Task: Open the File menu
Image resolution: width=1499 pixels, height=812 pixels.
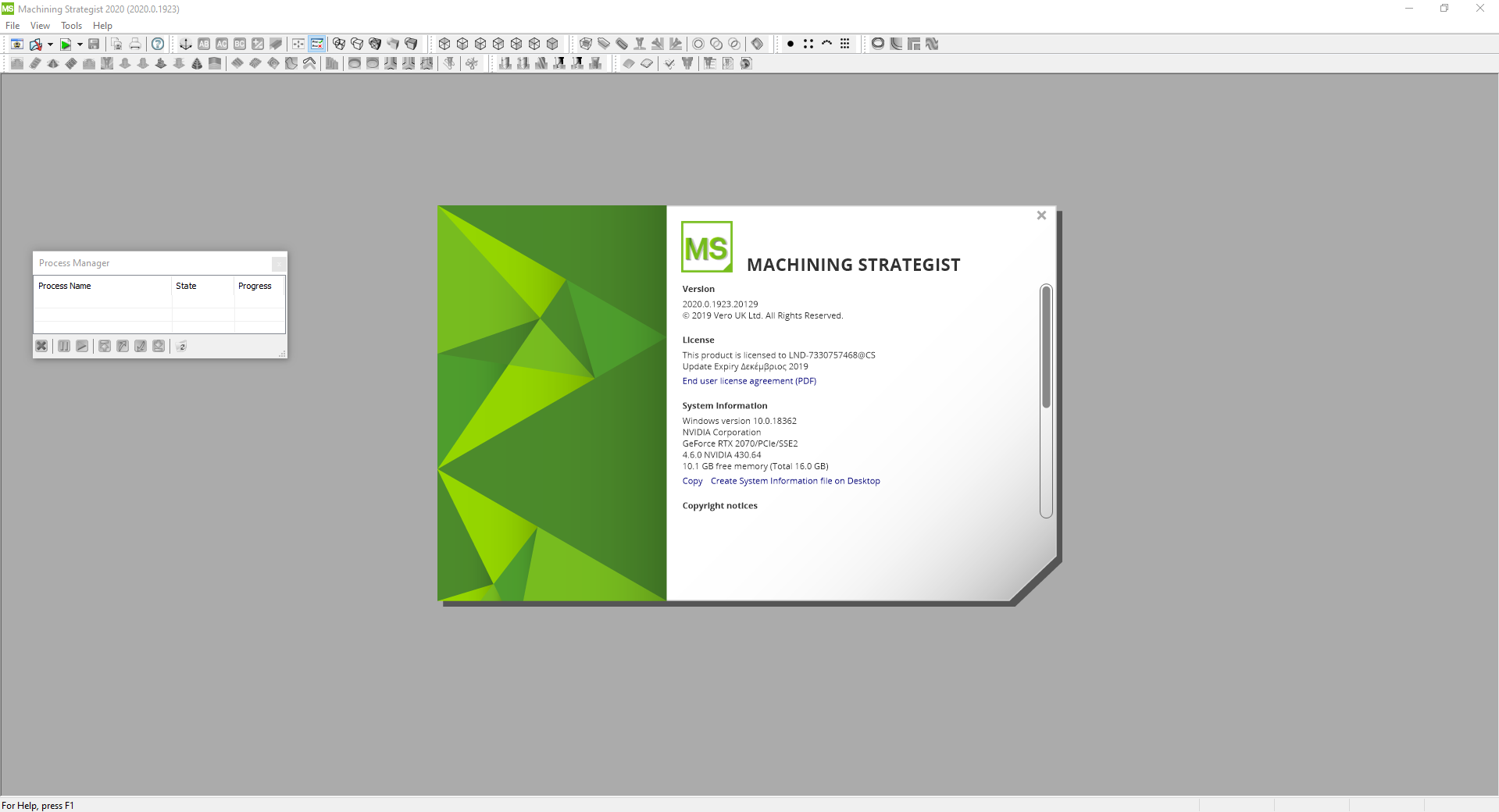Action: click(12, 26)
